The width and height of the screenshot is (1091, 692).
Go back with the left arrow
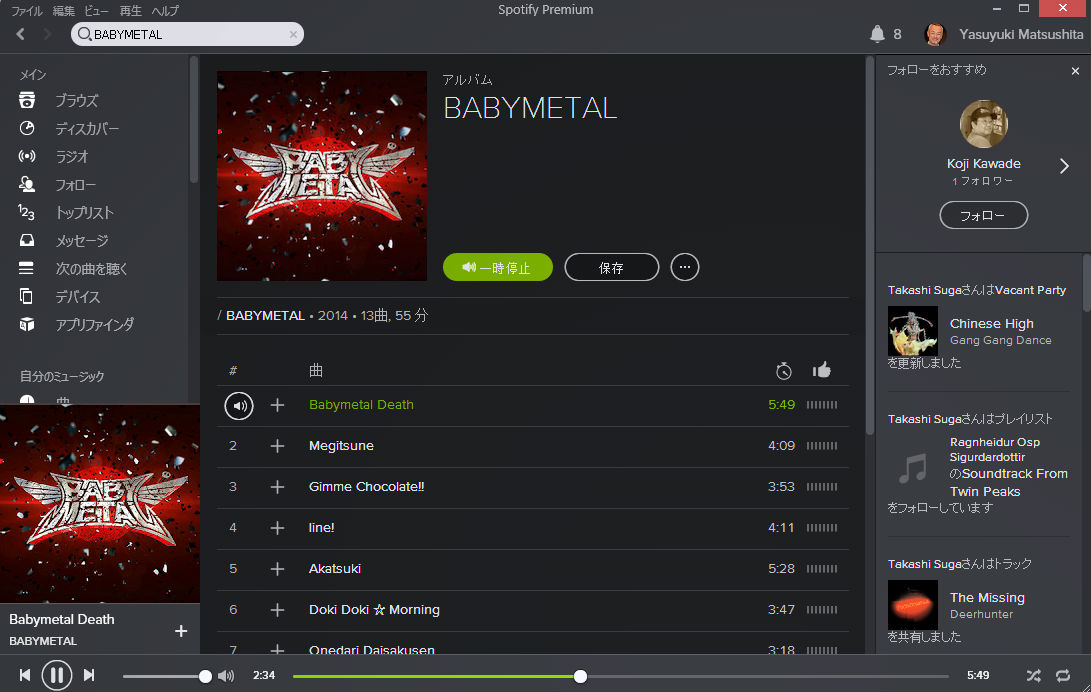pyautogui.click(x=21, y=34)
